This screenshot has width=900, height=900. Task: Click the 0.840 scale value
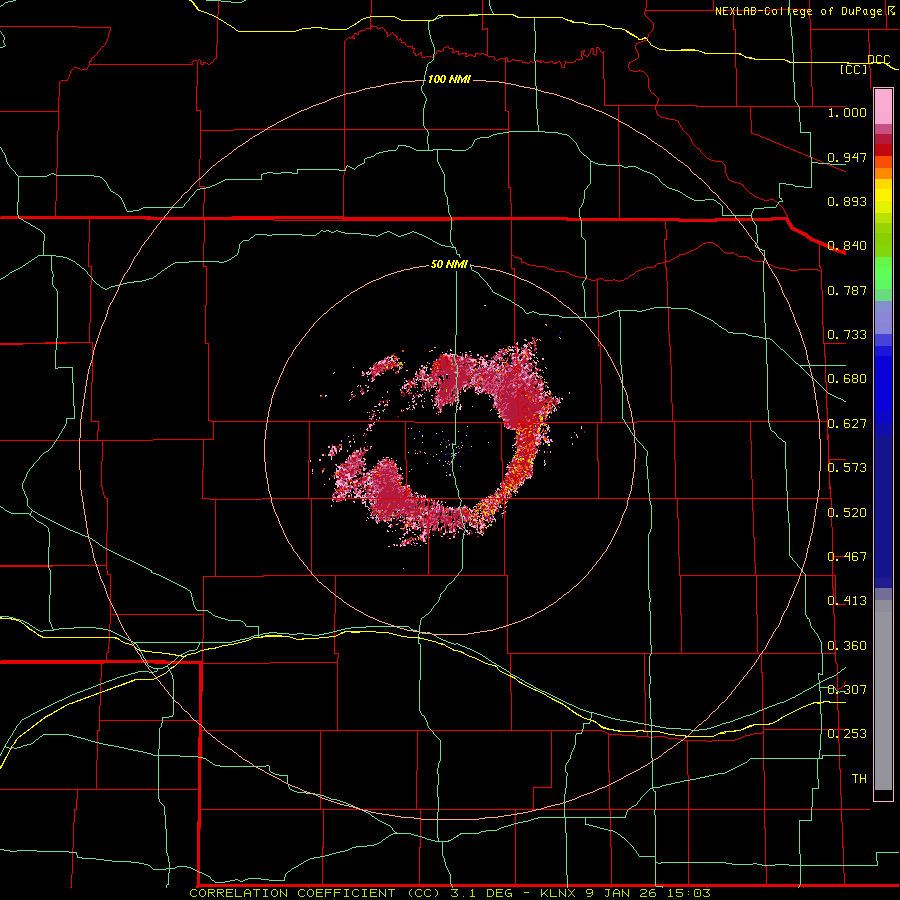[847, 246]
